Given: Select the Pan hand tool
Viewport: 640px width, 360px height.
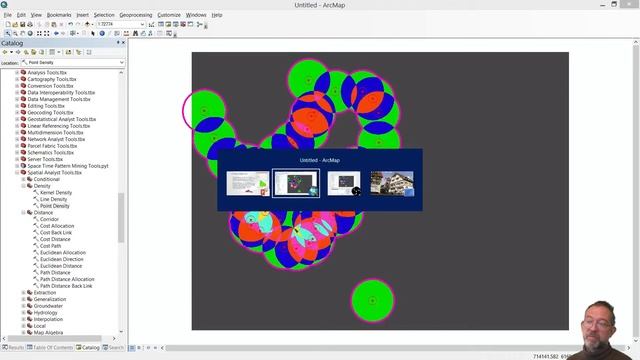Looking at the screenshot, I should (x=22, y=33).
